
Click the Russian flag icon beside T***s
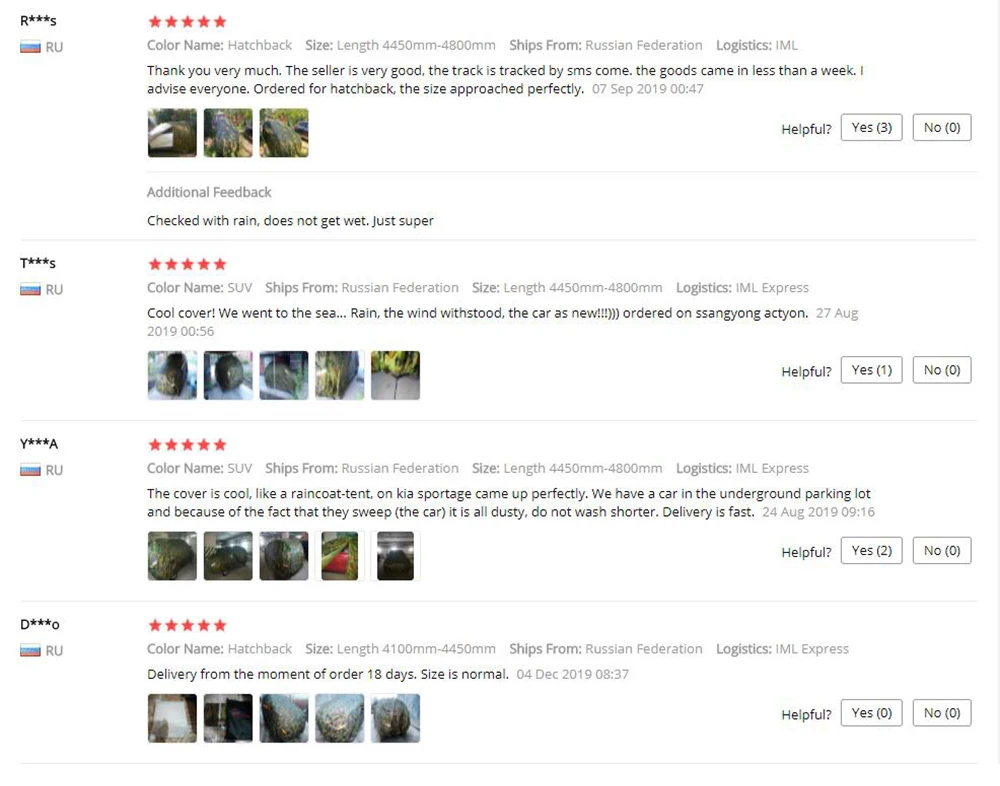pyautogui.click(x=30, y=290)
